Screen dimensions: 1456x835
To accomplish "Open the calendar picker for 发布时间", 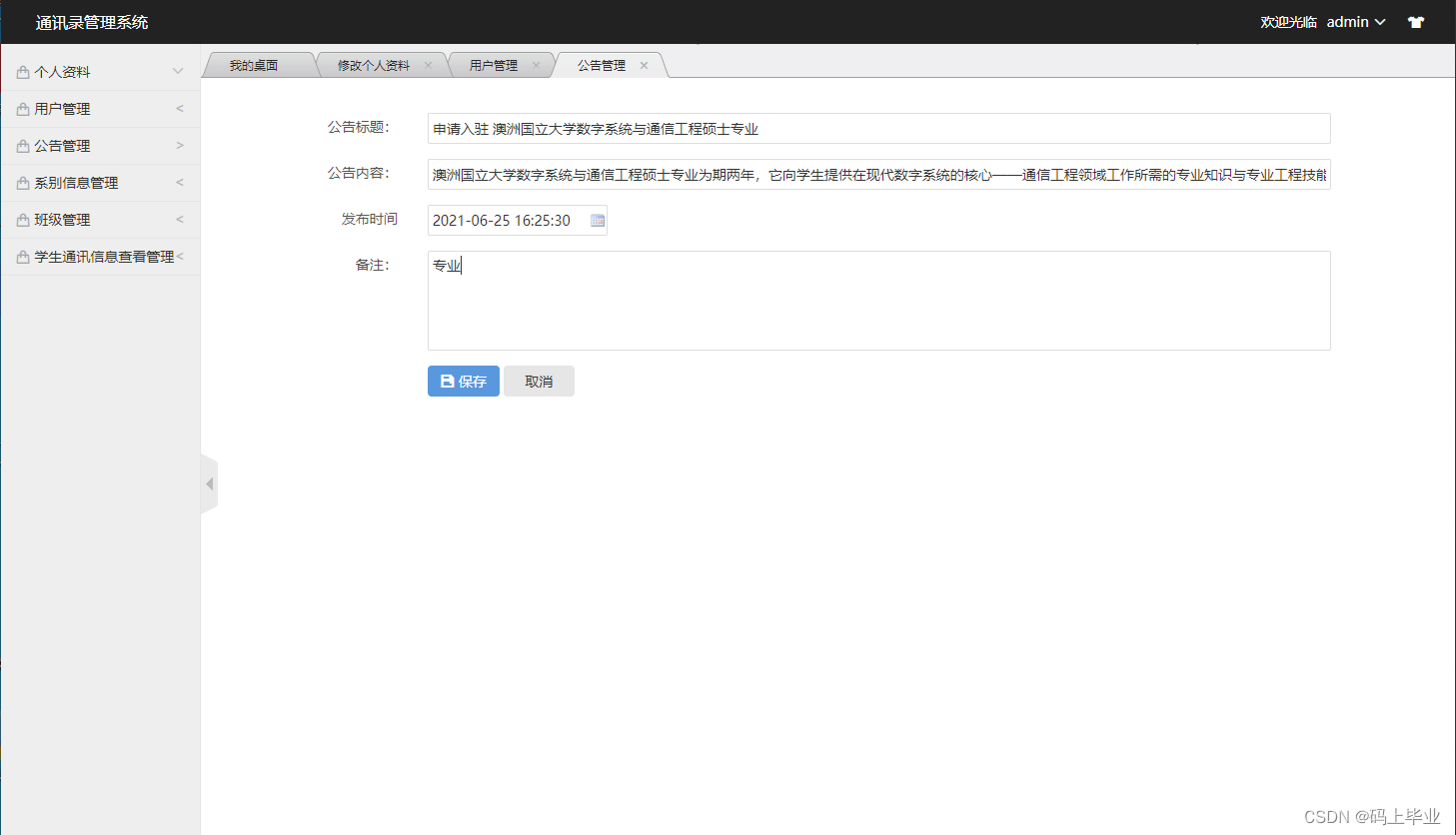I will (597, 220).
